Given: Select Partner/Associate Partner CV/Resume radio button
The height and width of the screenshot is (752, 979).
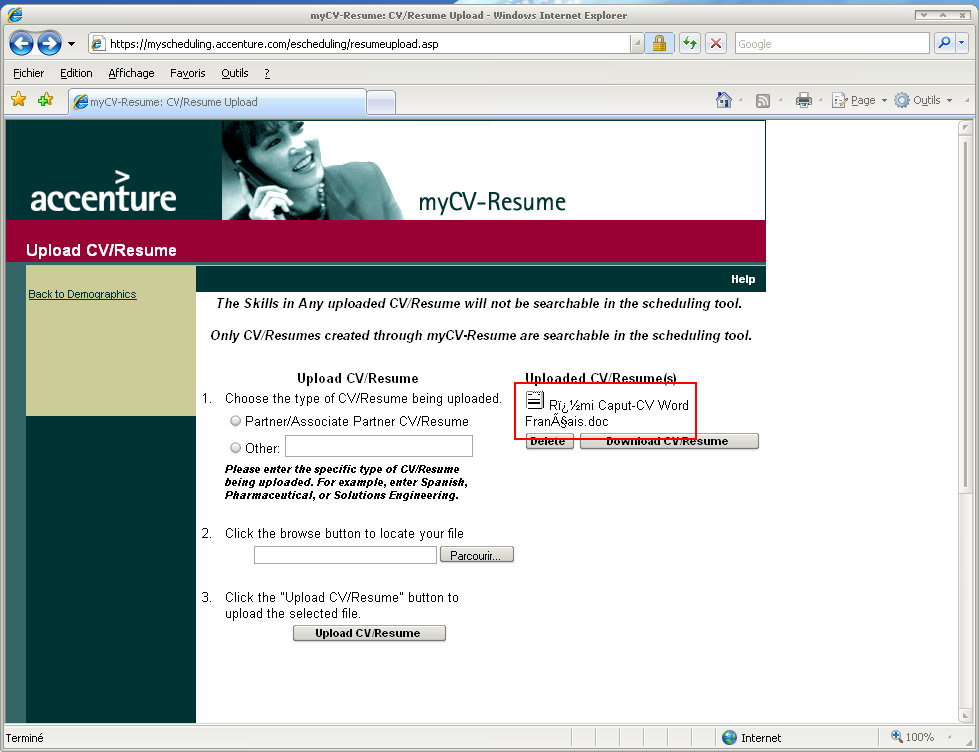Looking at the screenshot, I should coord(236,421).
